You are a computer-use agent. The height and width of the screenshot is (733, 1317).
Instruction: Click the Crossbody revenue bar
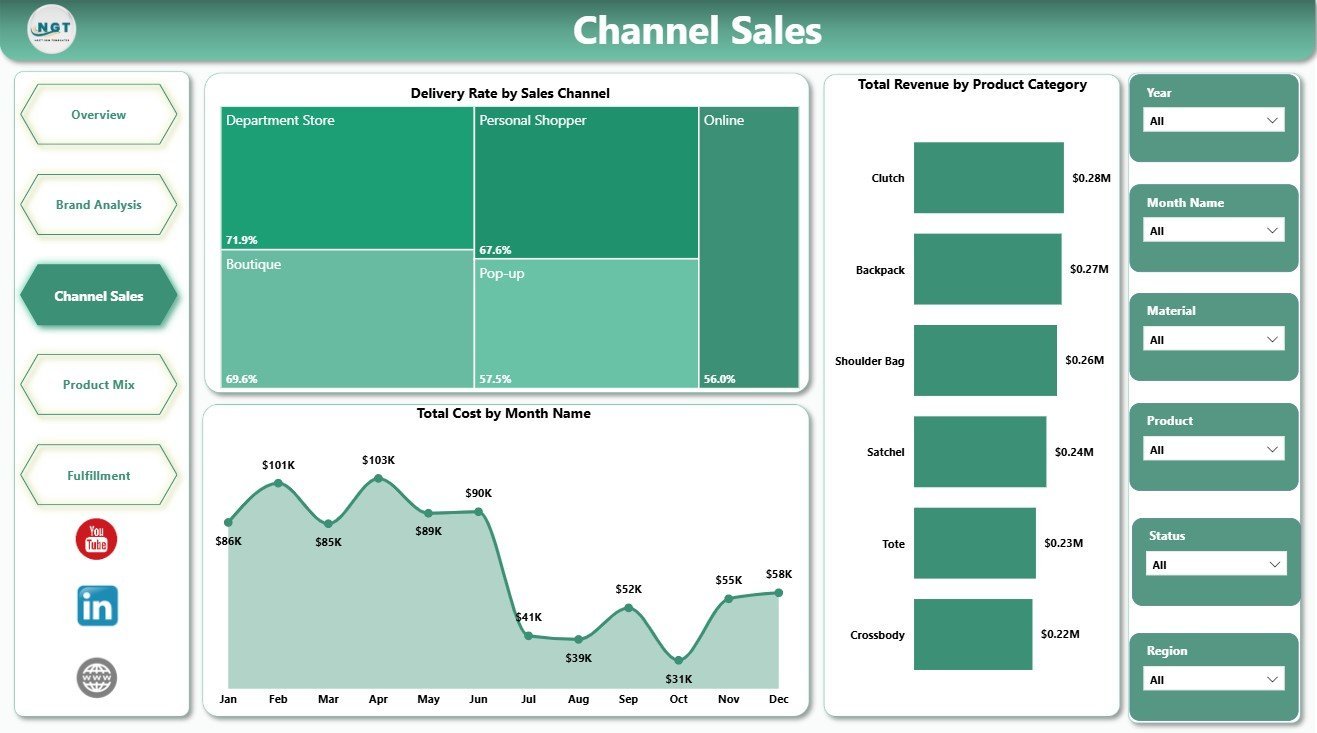click(x=973, y=634)
